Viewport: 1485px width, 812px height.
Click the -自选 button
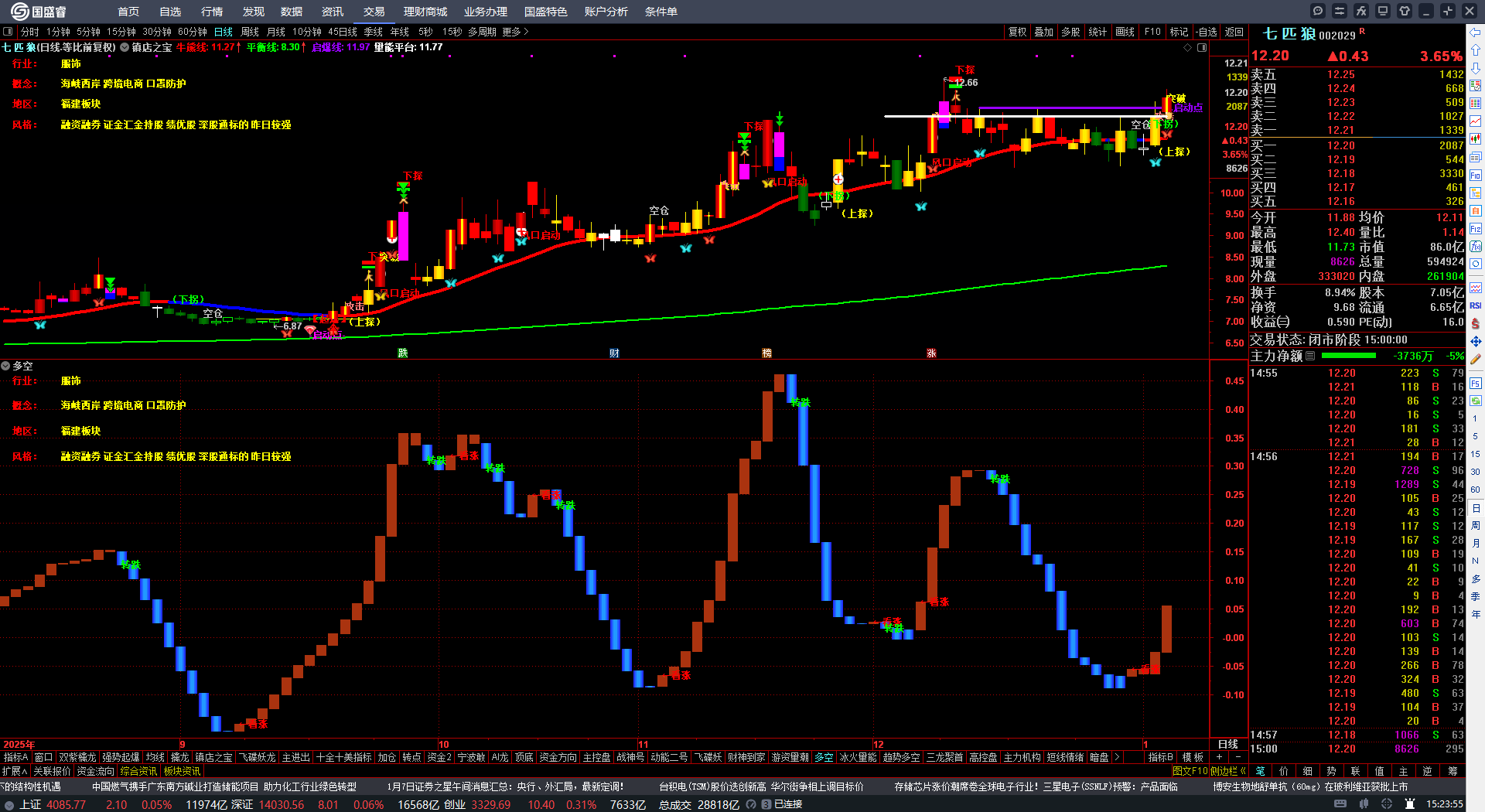tap(1206, 32)
